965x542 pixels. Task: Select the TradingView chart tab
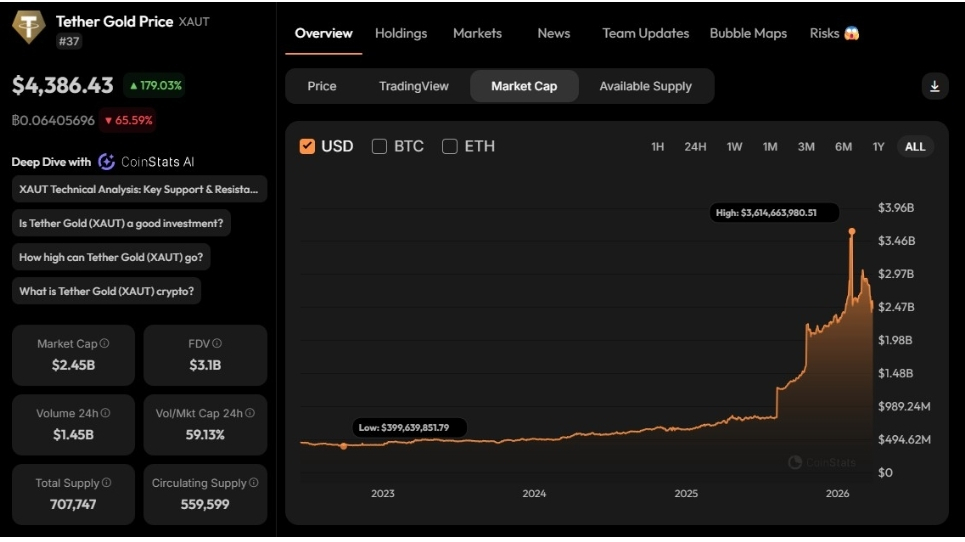click(x=414, y=86)
